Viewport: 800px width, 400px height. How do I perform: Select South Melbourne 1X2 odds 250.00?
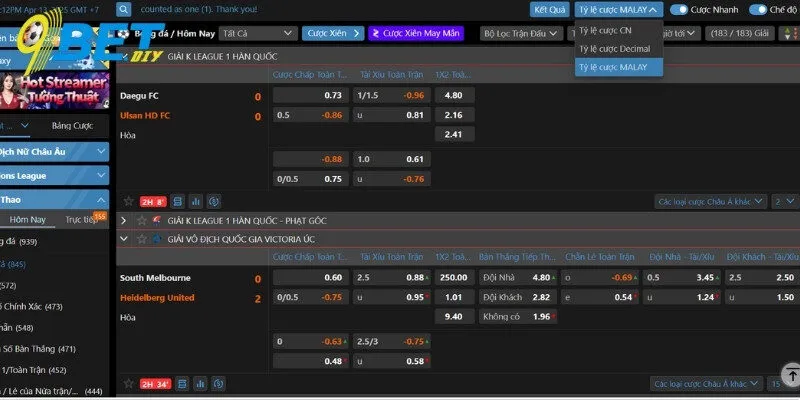(455, 278)
